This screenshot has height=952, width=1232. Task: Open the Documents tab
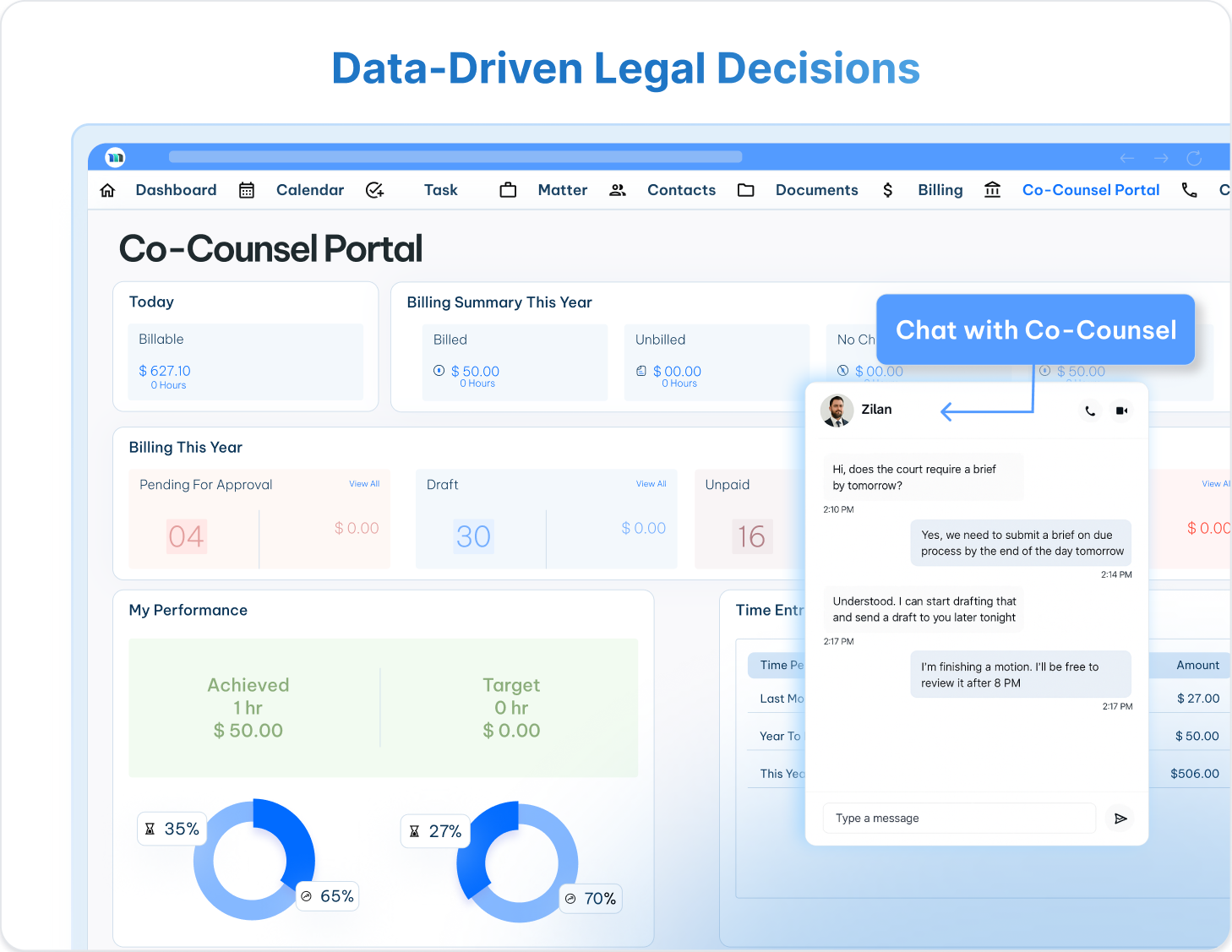[x=817, y=190]
